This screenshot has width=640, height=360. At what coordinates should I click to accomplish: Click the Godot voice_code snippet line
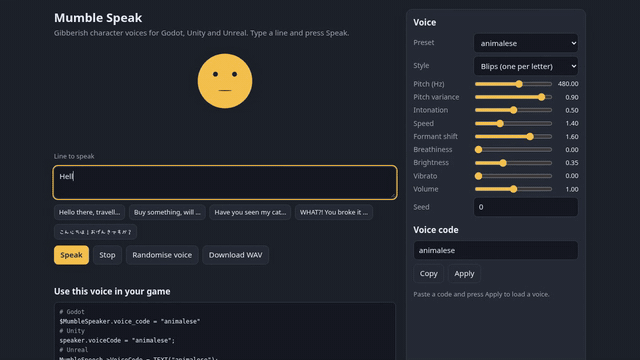(x=130, y=321)
